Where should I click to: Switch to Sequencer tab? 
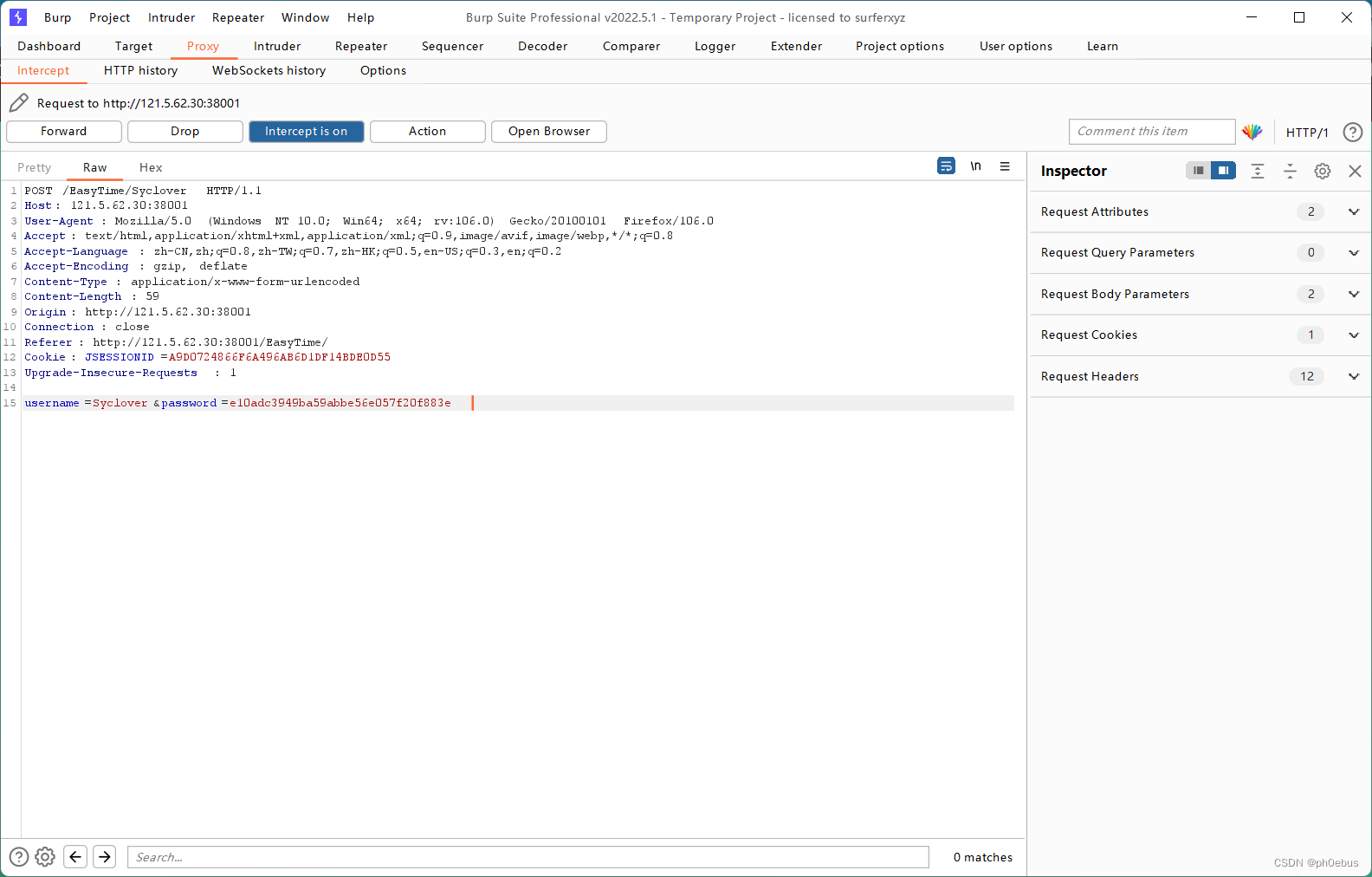[x=453, y=46]
